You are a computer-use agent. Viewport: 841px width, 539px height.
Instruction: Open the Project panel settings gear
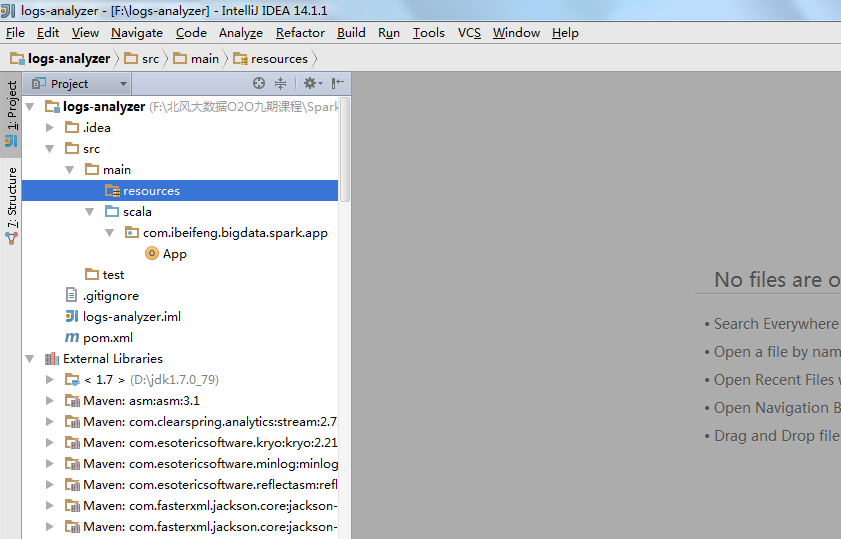[x=313, y=83]
